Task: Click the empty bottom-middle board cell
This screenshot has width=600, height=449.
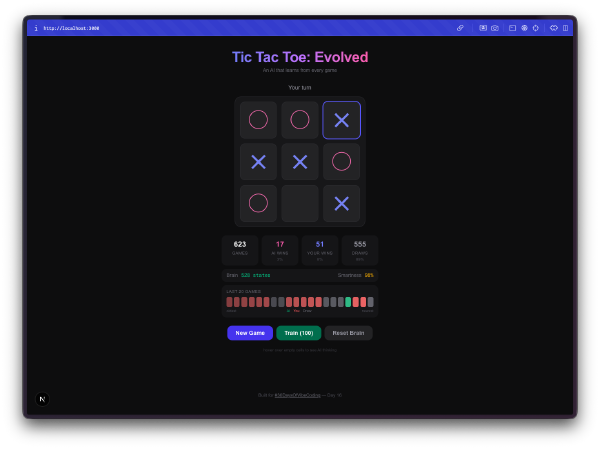Action: pyautogui.click(x=300, y=203)
